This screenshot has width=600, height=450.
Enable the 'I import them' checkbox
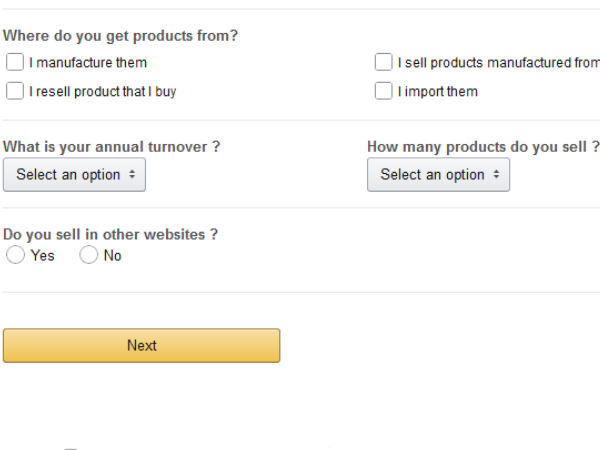383,92
